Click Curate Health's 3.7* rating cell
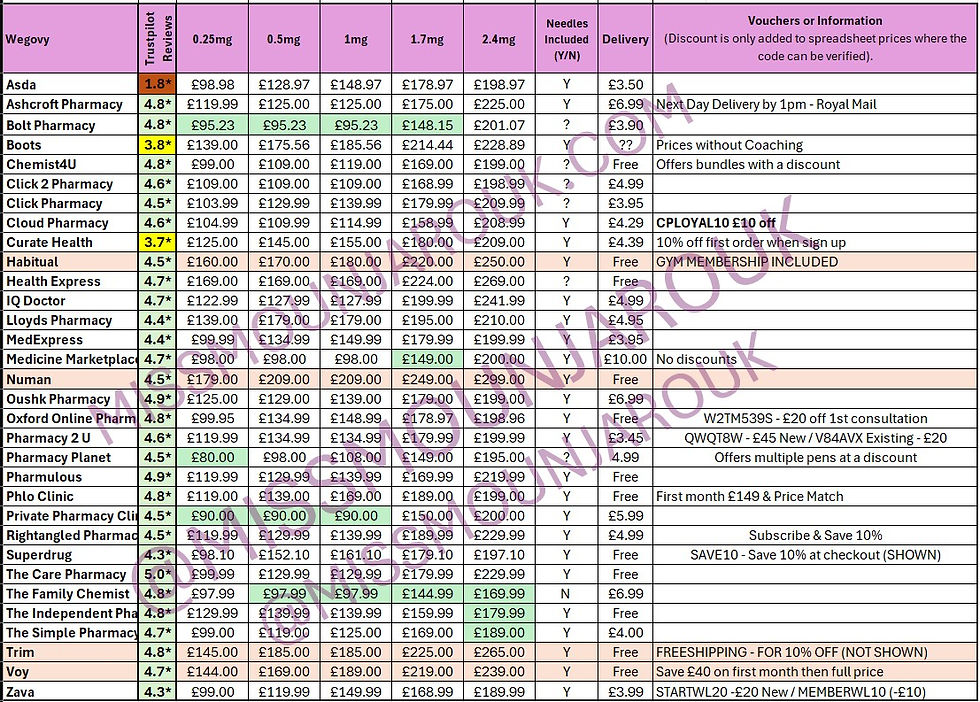Screen dimensions: 980x702 pos(158,242)
